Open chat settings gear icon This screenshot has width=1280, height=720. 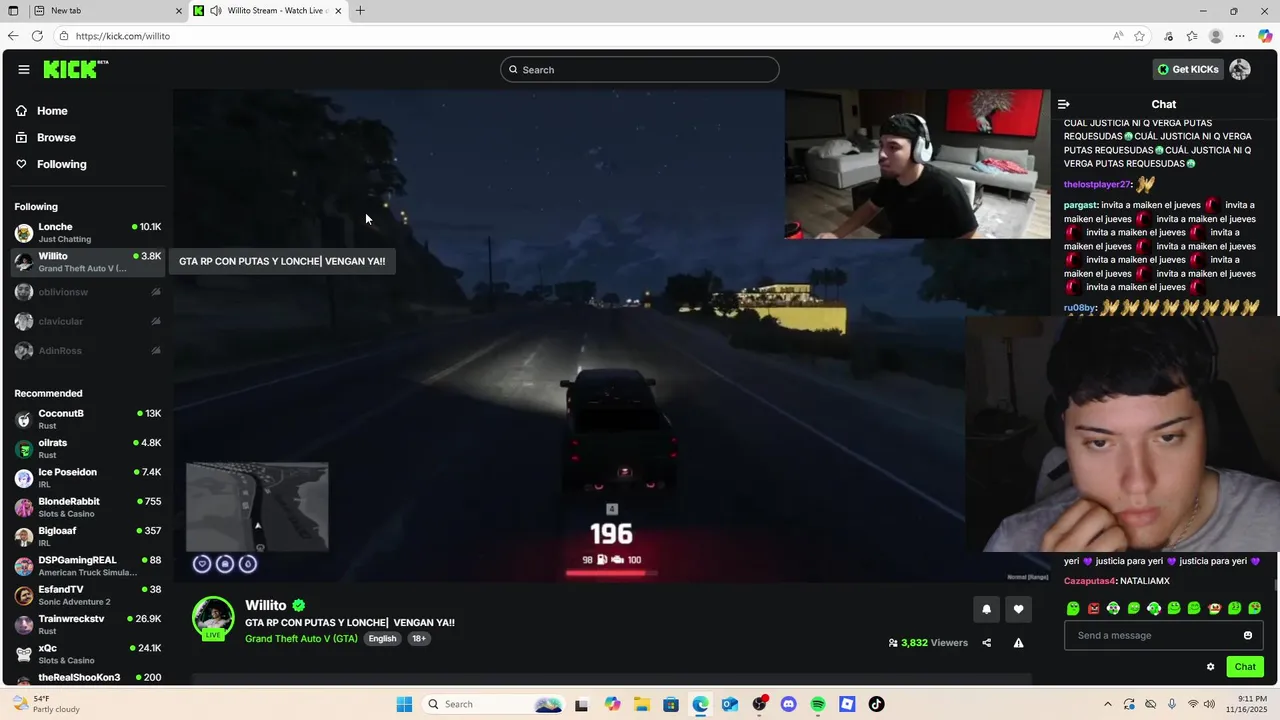click(x=1210, y=667)
